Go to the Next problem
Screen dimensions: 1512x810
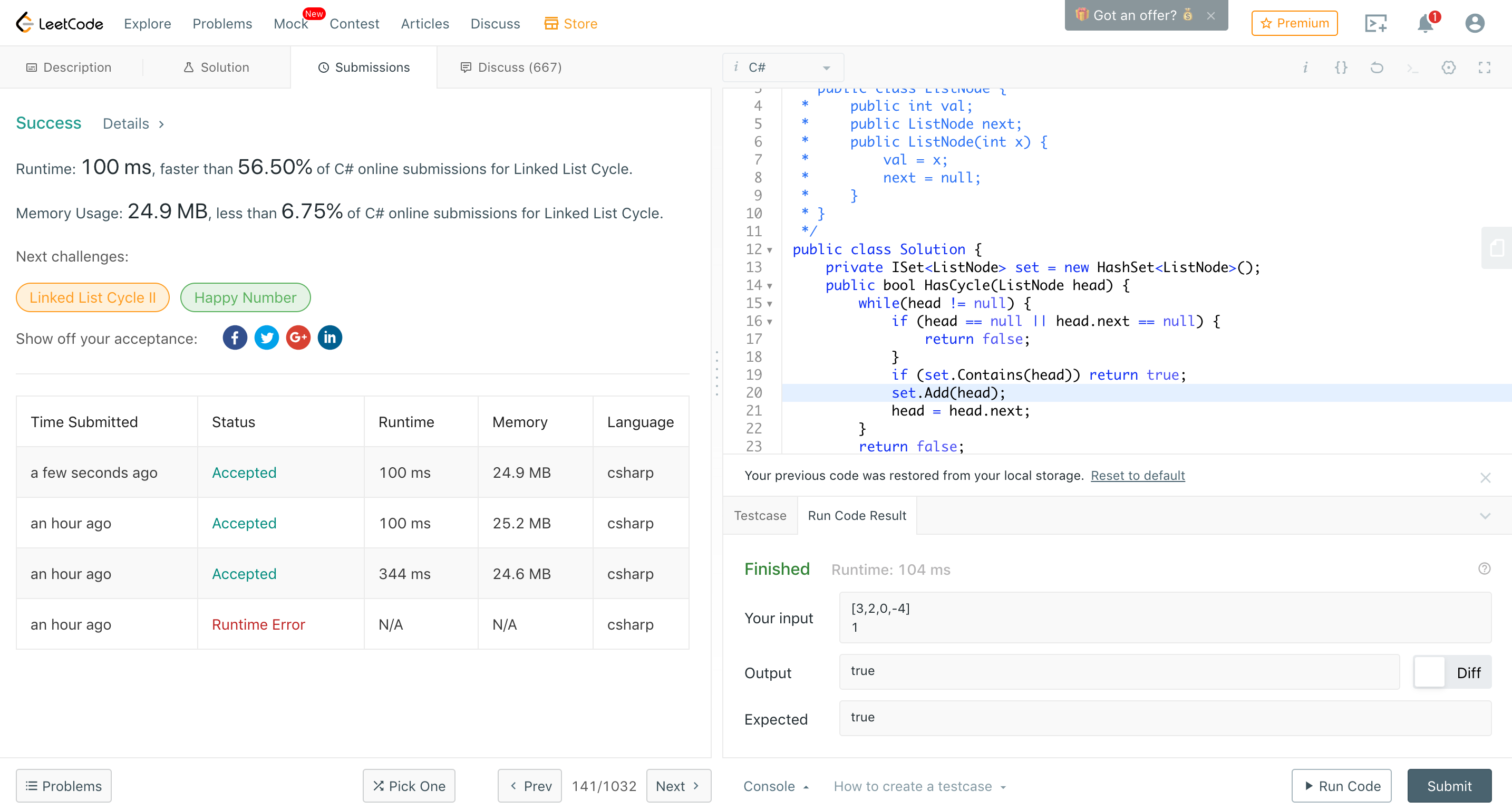pos(679,786)
